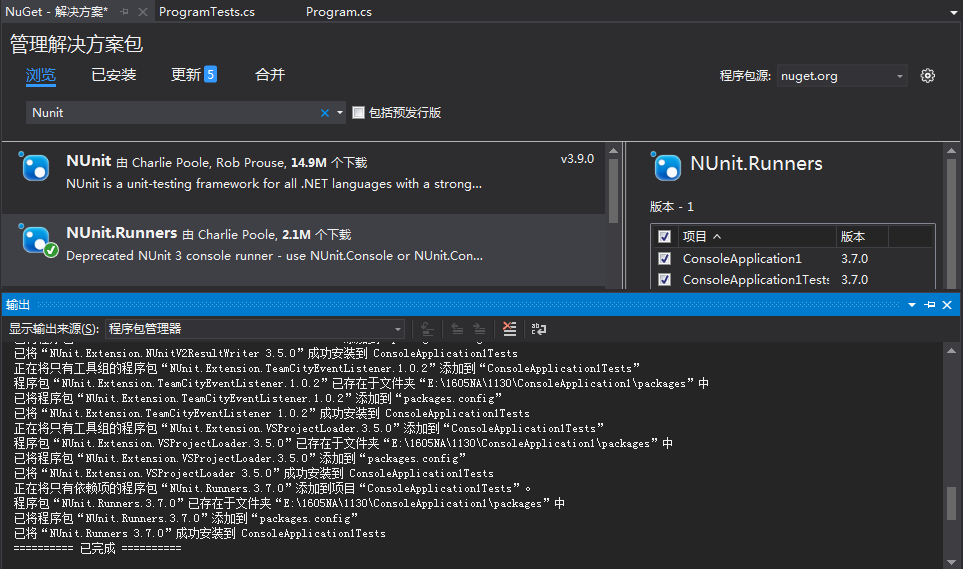Switch to 浏览 tab
Screen dimensions: 963x569
(41, 75)
